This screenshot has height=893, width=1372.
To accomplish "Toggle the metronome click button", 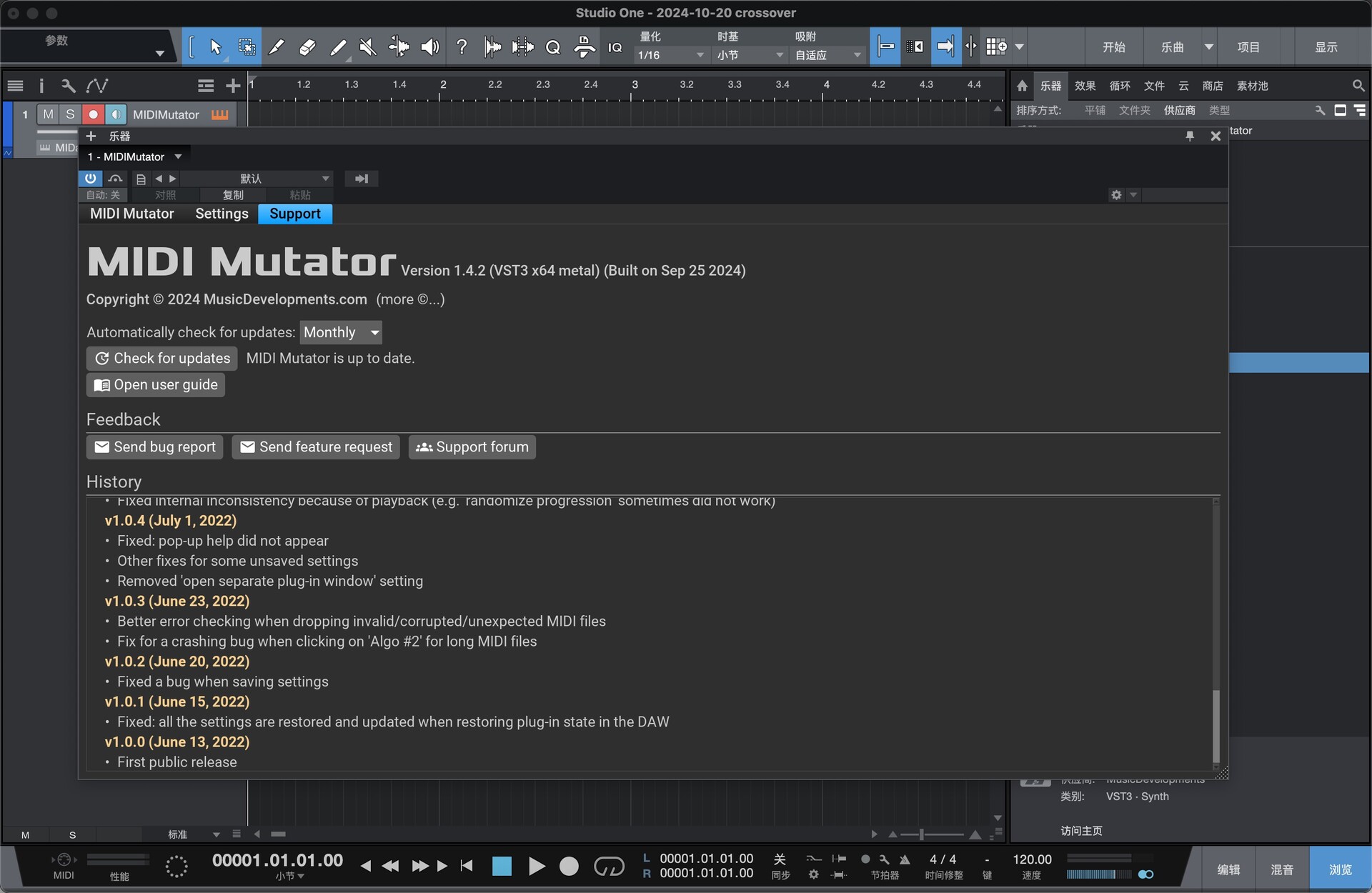I will (x=905, y=859).
